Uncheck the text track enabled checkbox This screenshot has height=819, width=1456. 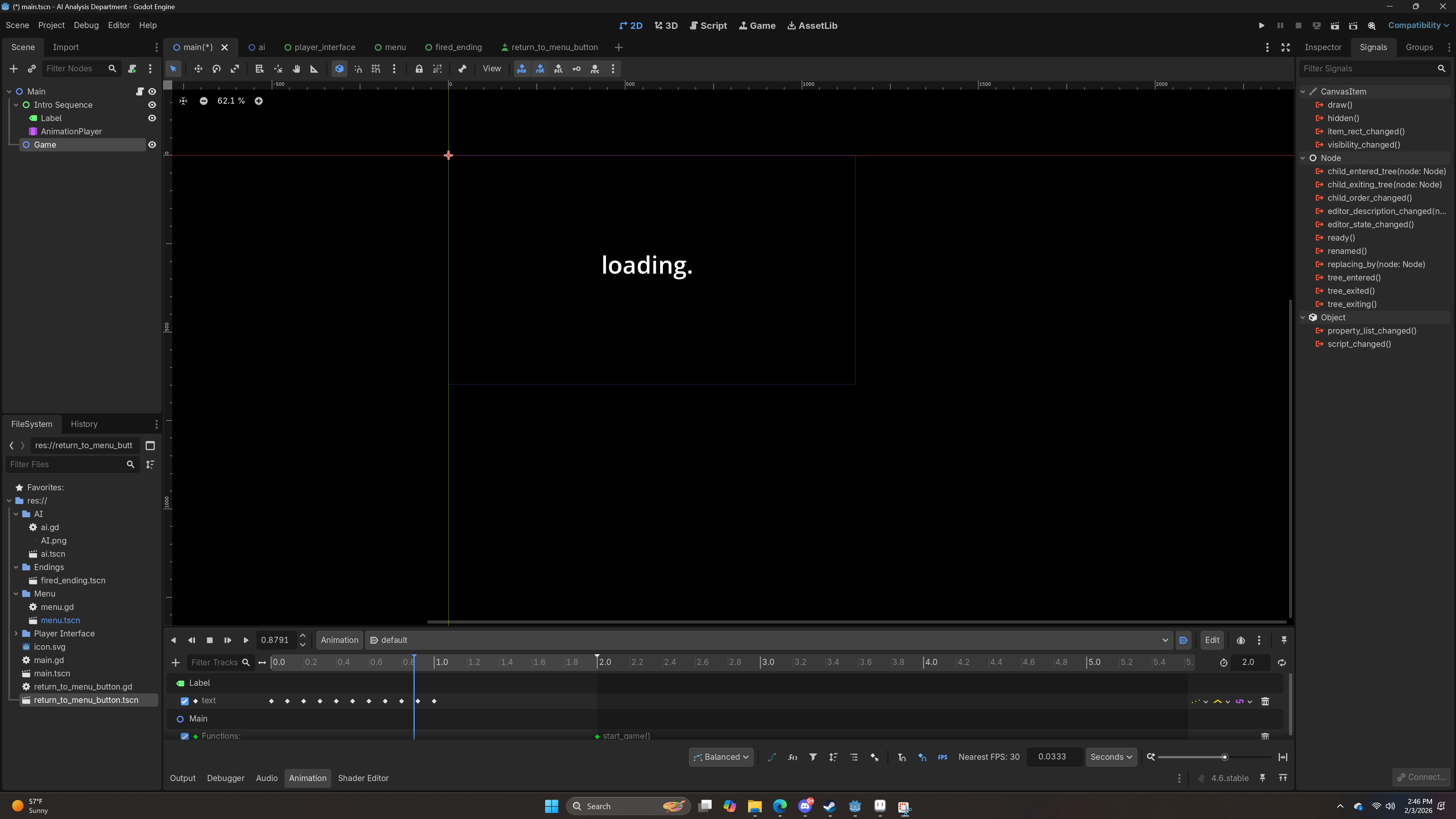tap(184, 701)
